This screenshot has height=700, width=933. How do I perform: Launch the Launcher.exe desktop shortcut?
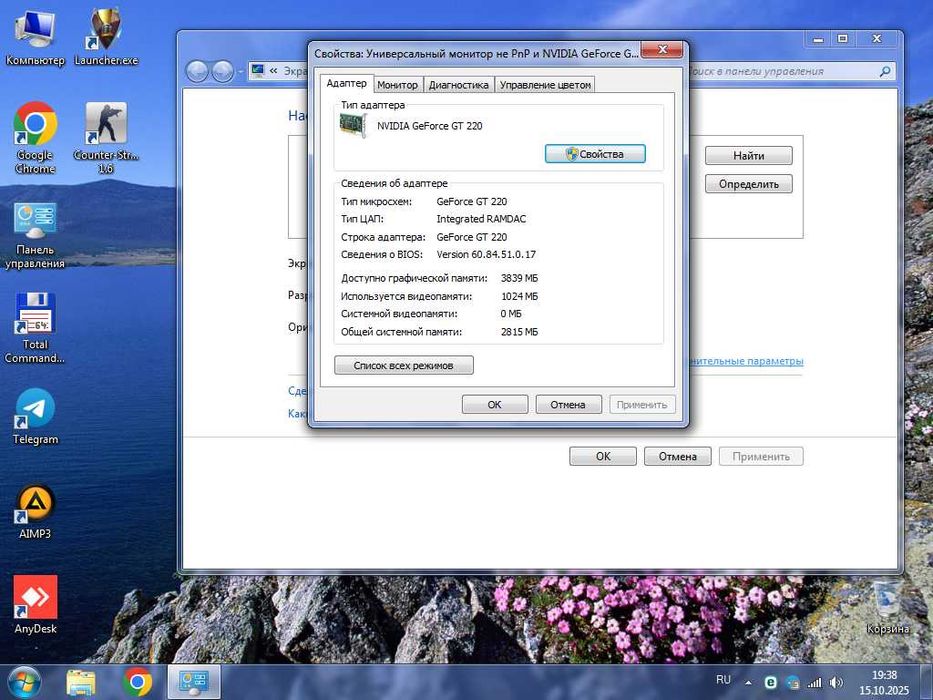[x=106, y=37]
